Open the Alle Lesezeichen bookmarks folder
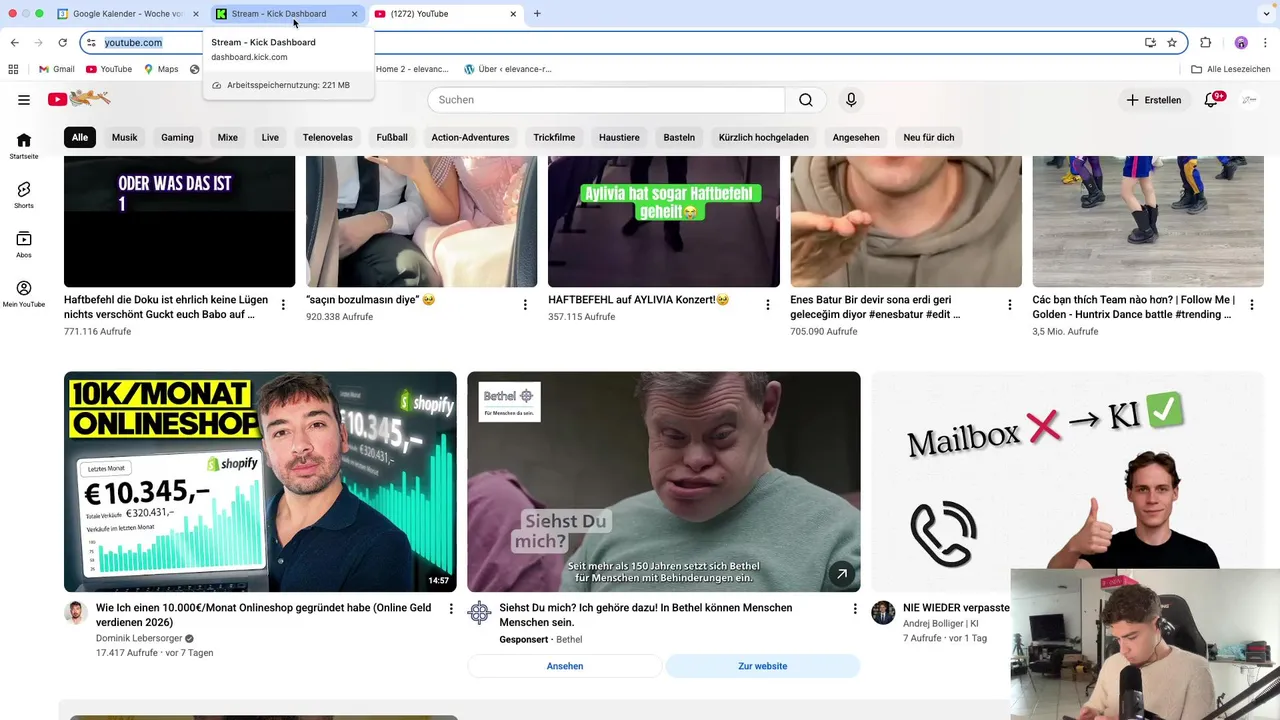 pyautogui.click(x=1230, y=69)
